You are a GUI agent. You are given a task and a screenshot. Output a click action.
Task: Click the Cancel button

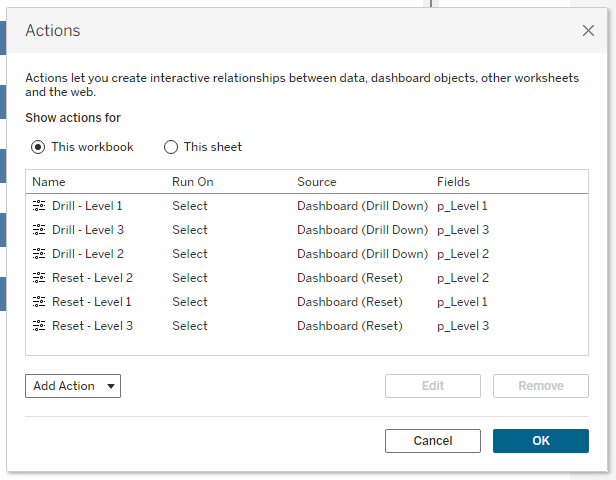pyautogui.click(x=433, y=441)
